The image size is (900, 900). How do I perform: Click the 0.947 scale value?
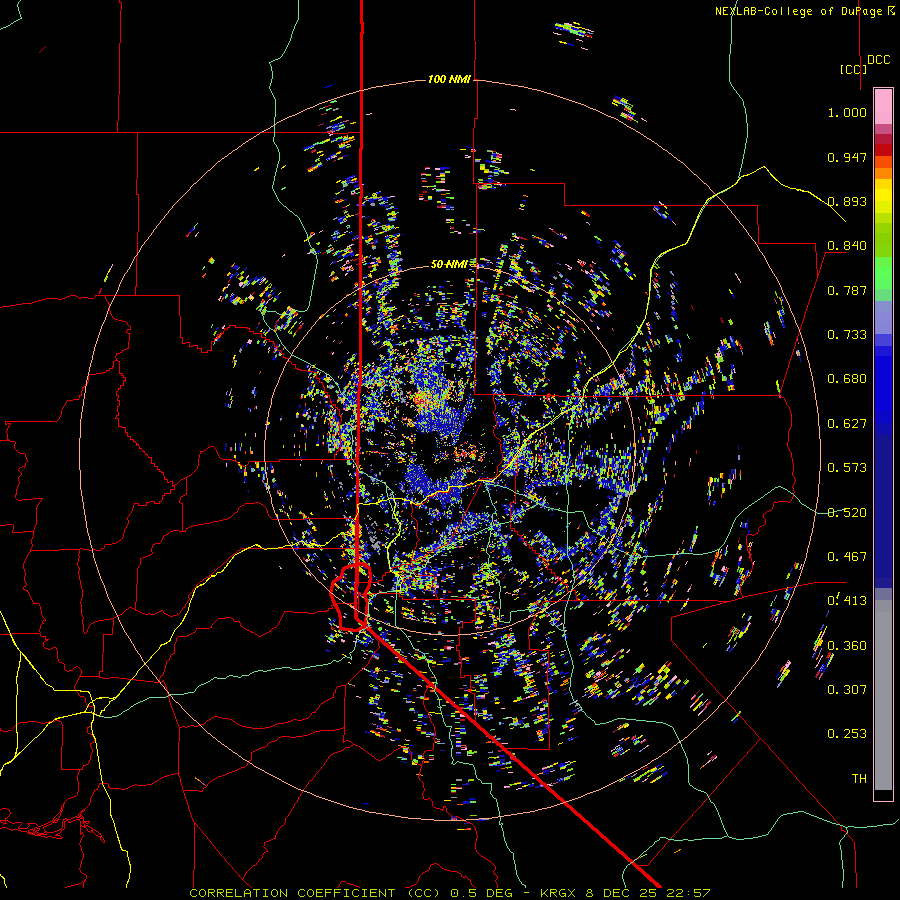847,157
